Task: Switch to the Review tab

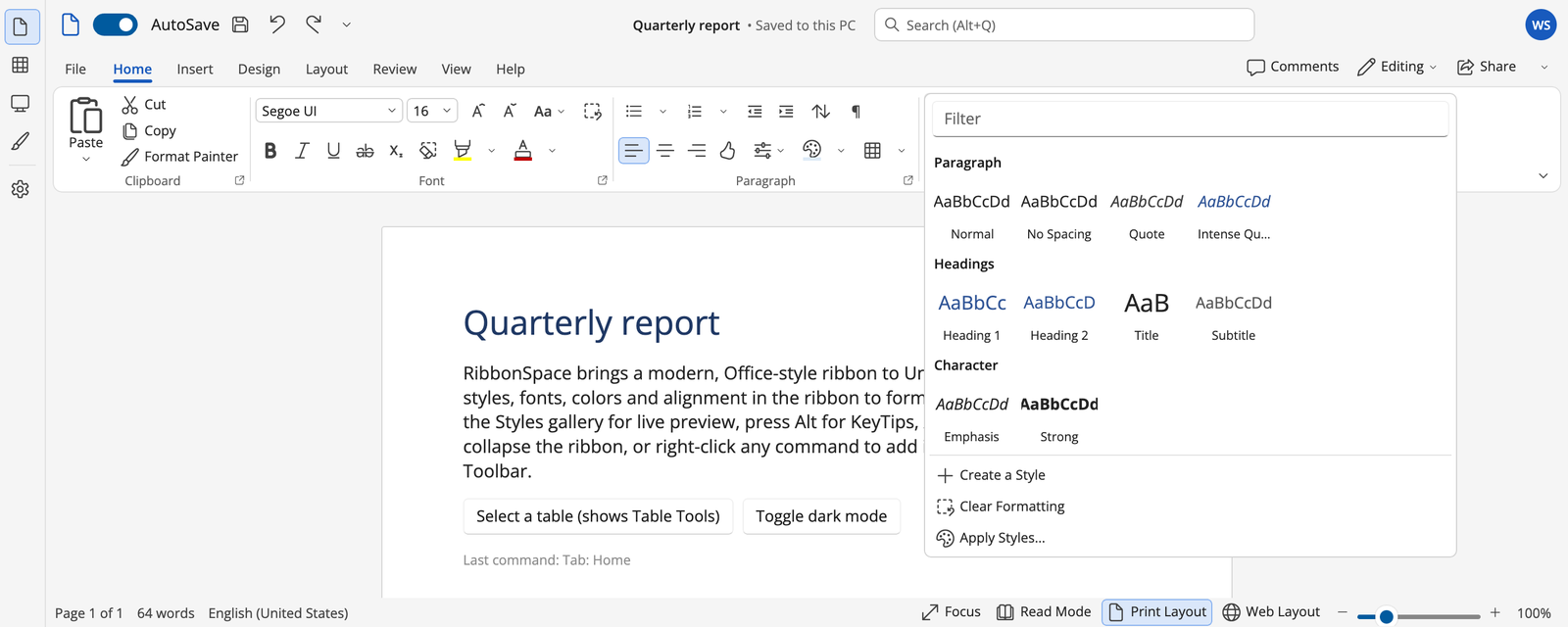Action: pyautogui.click(x=395, y=69)
